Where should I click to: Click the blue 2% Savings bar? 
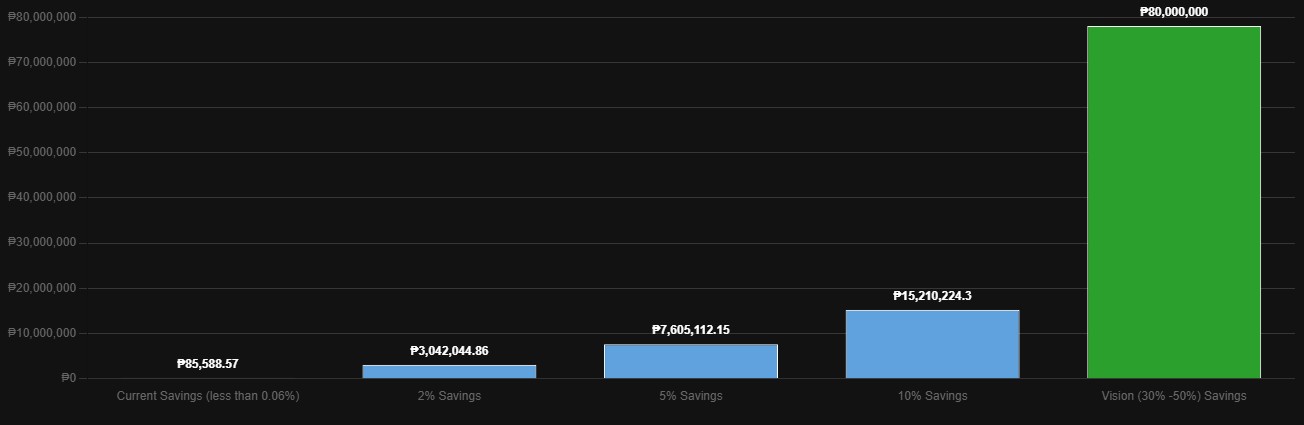[449, 371]
